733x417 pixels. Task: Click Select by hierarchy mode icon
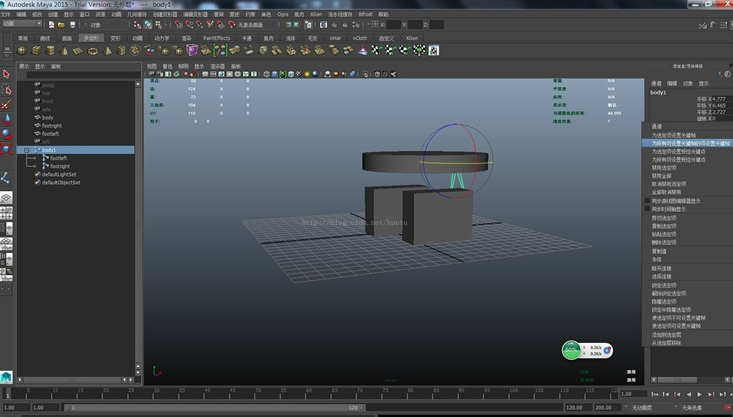coord(137,24)
